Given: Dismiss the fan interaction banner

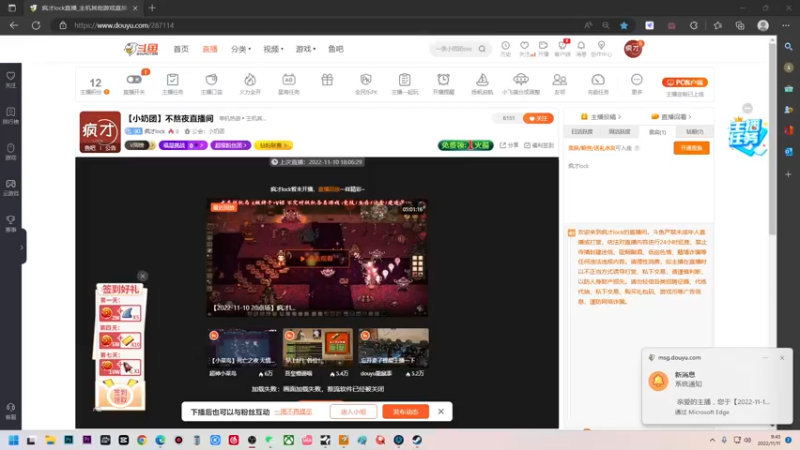Looking at the screenshot, I should 441,411.
